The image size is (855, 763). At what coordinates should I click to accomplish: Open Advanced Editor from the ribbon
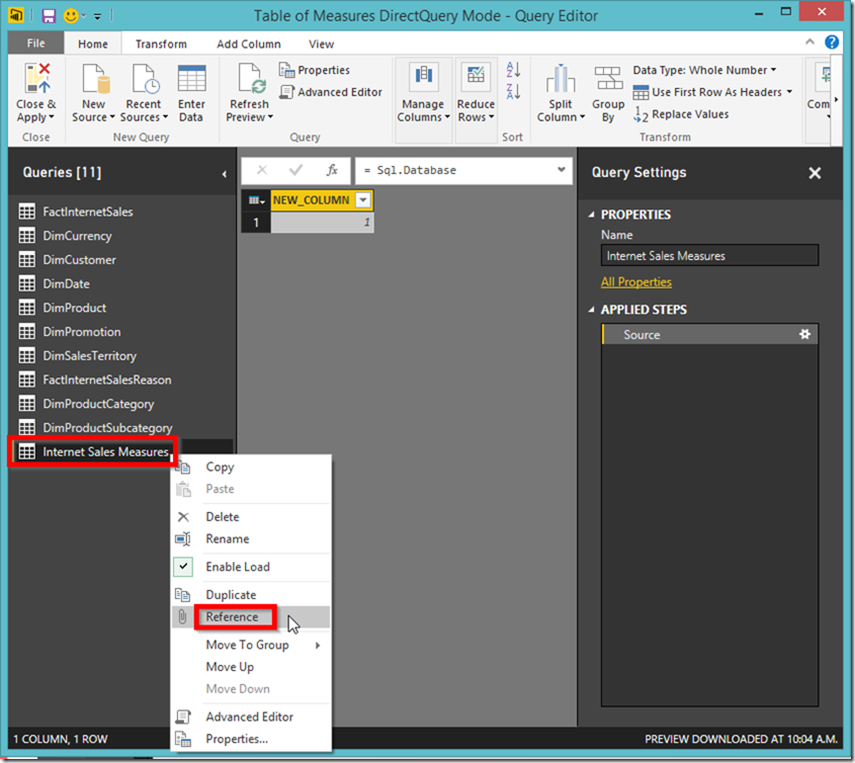pos(331,92)
